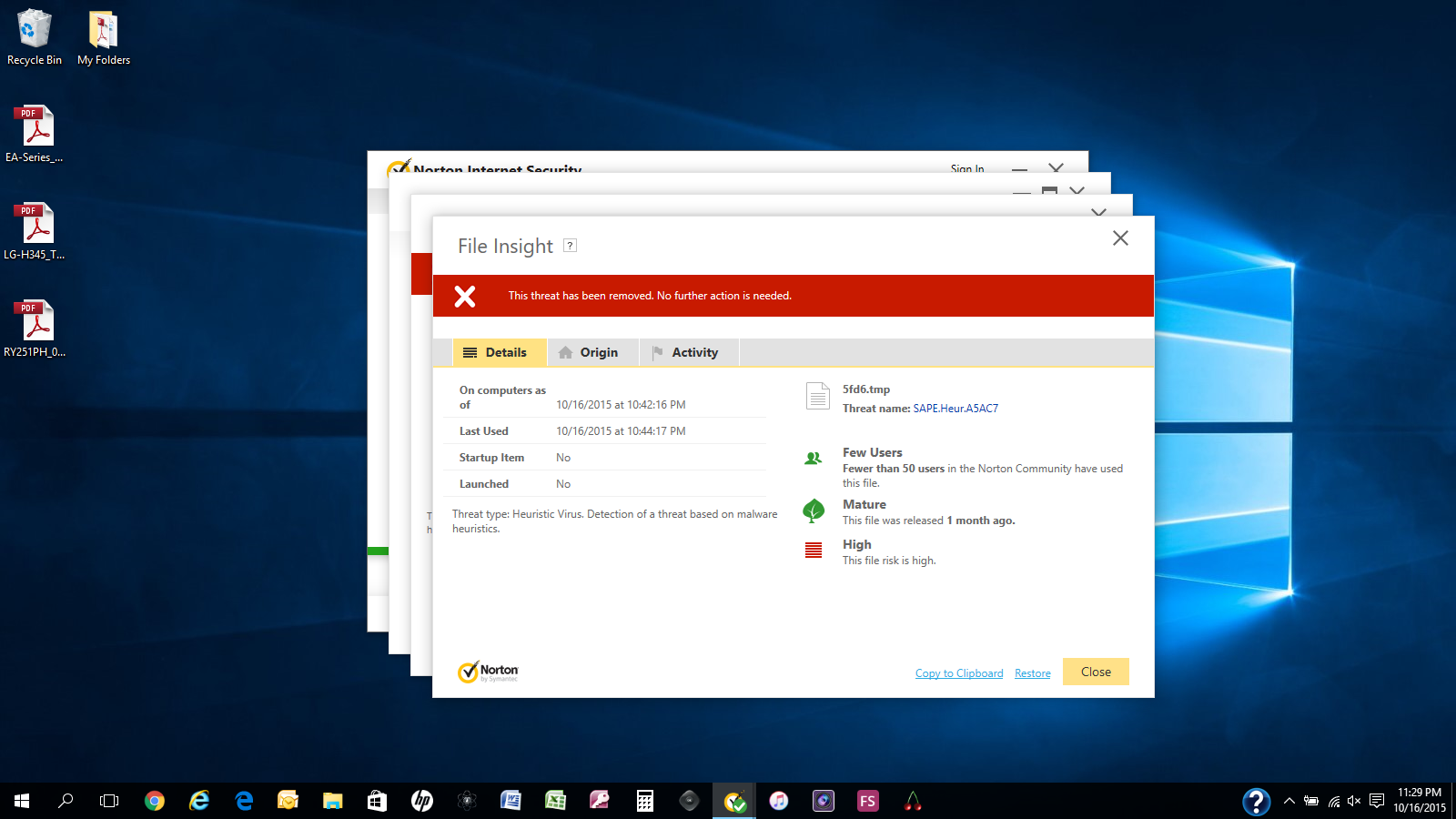
Task: Click the 5fd6.tmp file document icon
Action: tap(817, 396)
